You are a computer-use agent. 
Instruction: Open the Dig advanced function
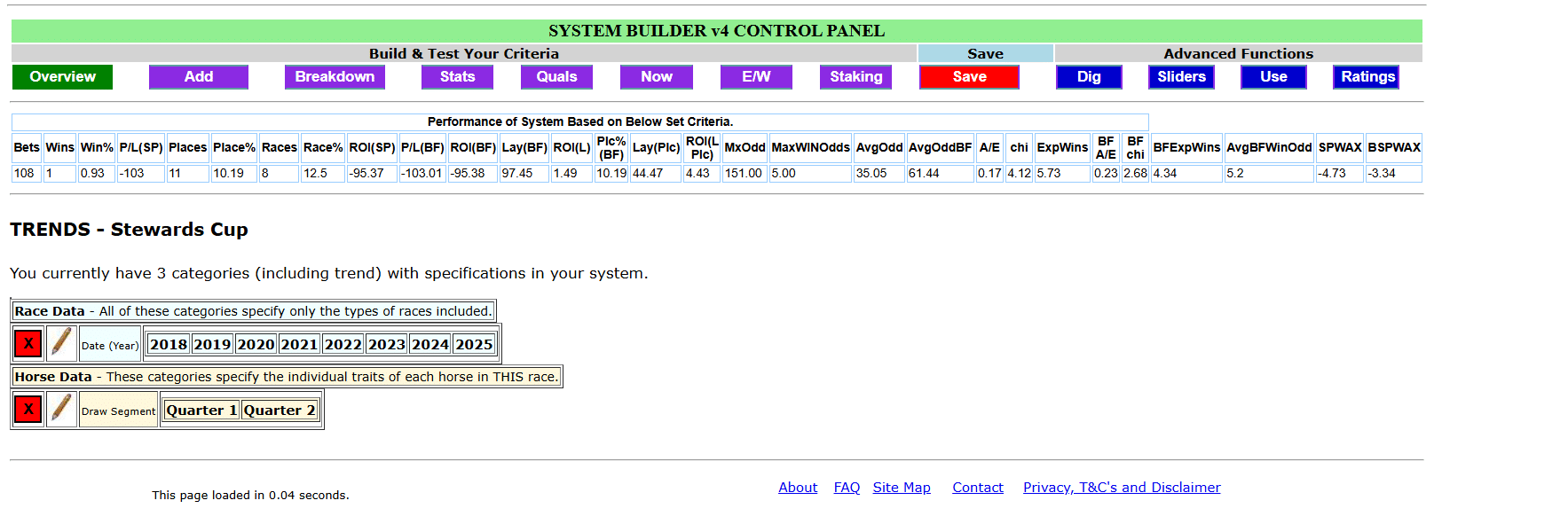click(x=1089, y=77)
